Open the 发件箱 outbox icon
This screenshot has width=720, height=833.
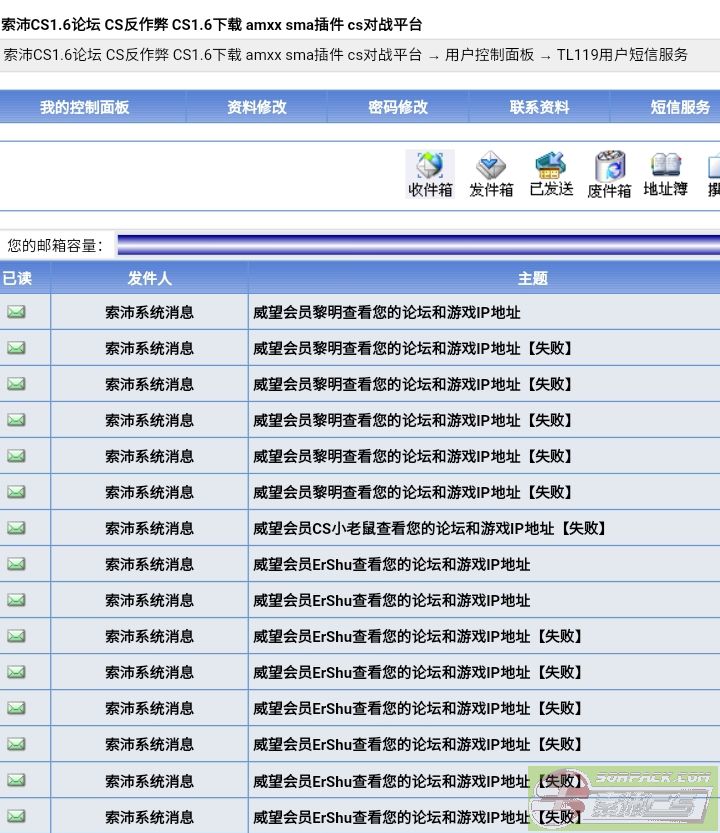(x=491, y=174)
